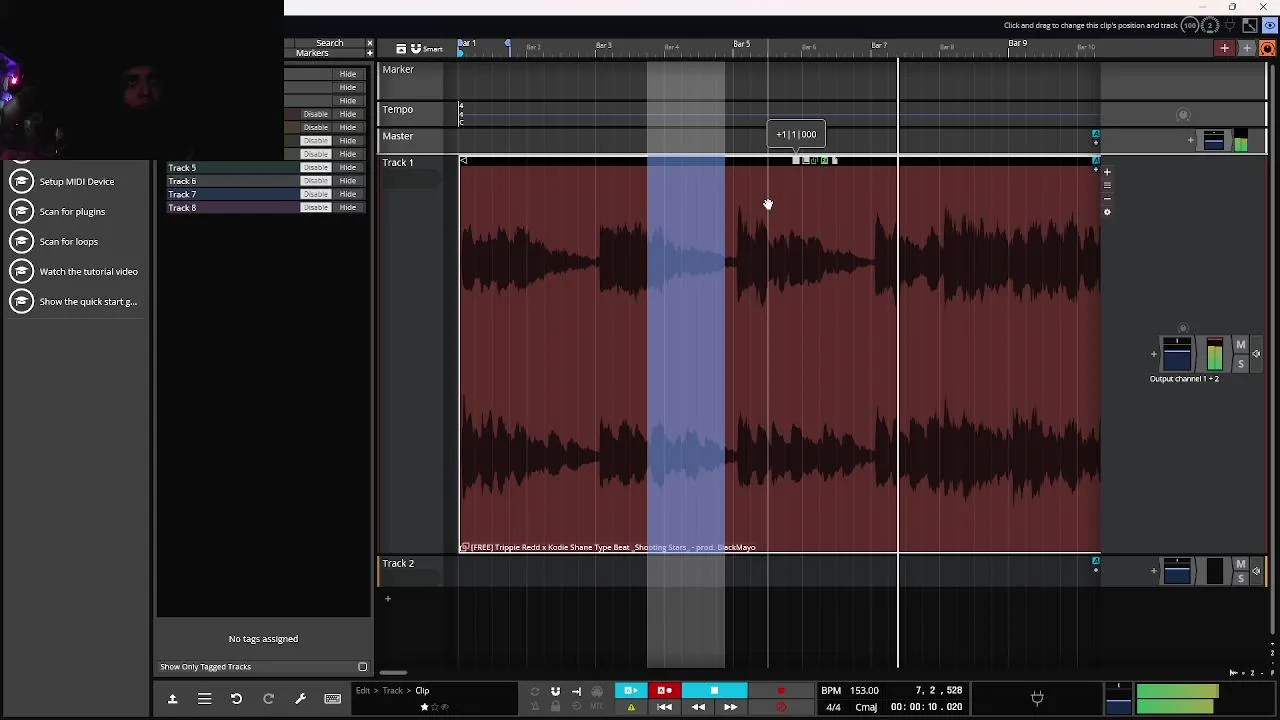
Task: Click the padlock icon near transport
Action: tap(555, 707)
